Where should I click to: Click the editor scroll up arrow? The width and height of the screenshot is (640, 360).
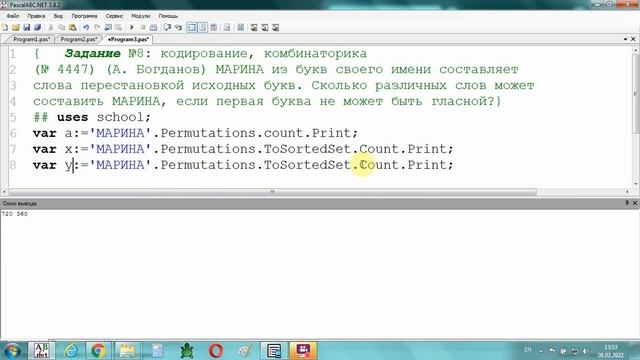coord(635,50)
